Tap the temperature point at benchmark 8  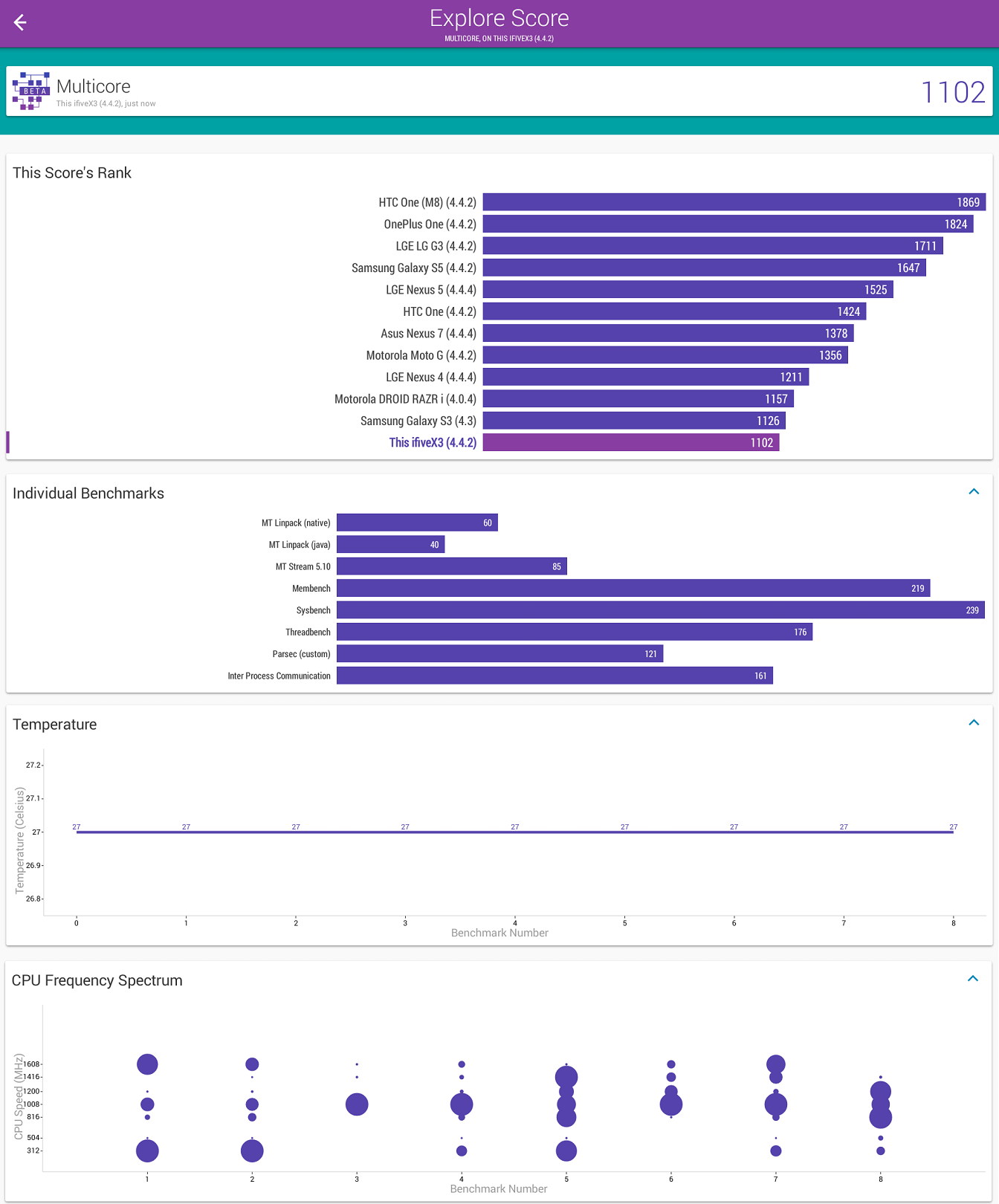pyautogui.click(x=954, y=832)
